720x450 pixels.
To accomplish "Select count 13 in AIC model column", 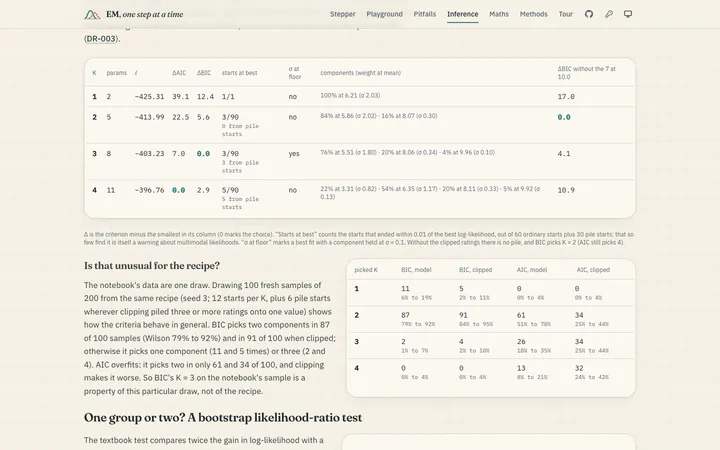I will 521,368.
